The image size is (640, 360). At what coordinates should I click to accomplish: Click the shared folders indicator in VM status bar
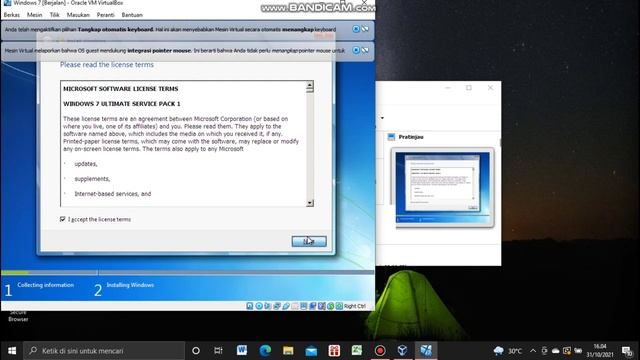(x=295, y=306)
